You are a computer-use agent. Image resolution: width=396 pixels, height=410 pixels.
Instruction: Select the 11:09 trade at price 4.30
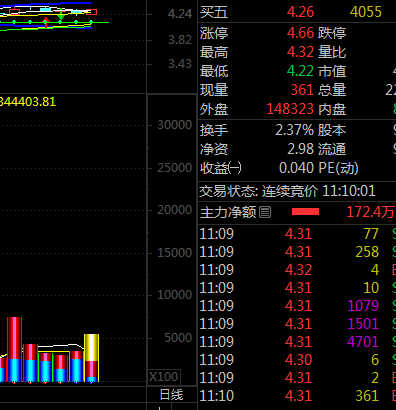tap(297, 360)
